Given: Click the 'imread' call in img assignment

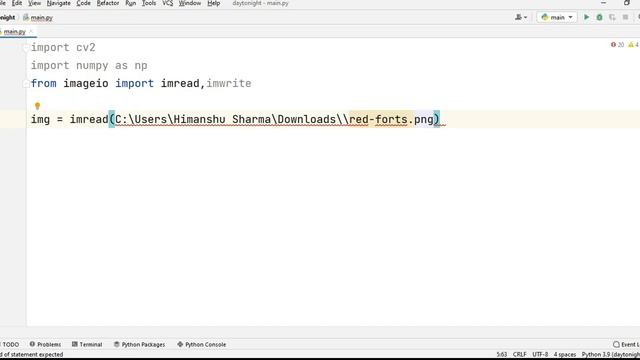Looking at the screenshot, I should click(89, 120).
